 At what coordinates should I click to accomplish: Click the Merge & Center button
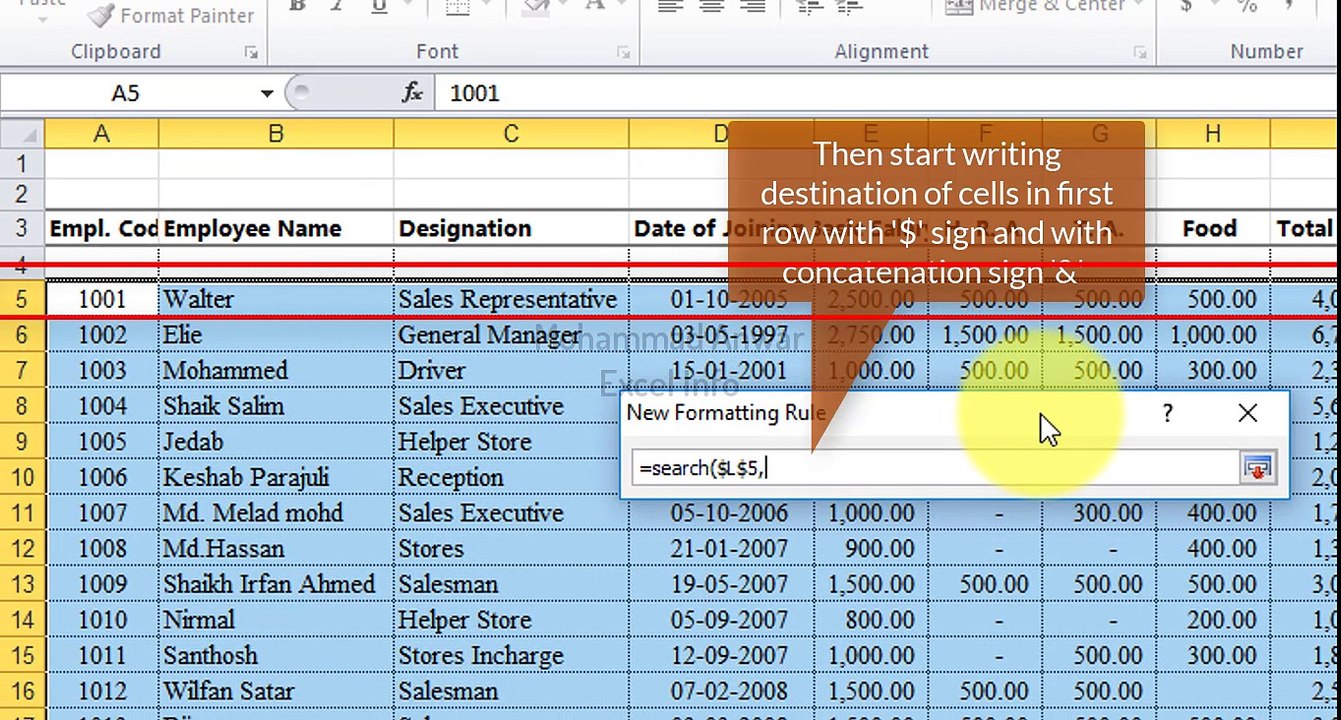(x=1036, y=8)
